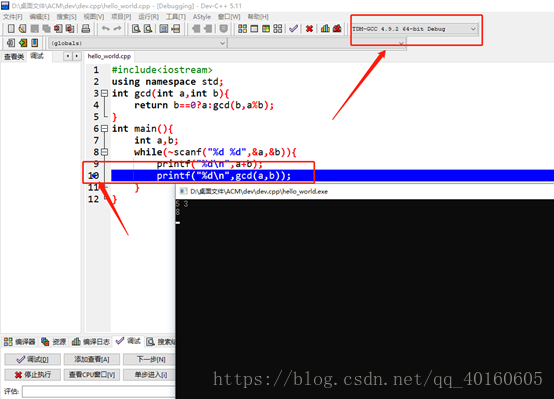The image size is (554, 399).
Task: Open the Find tool icon
Action: [136, 29]
